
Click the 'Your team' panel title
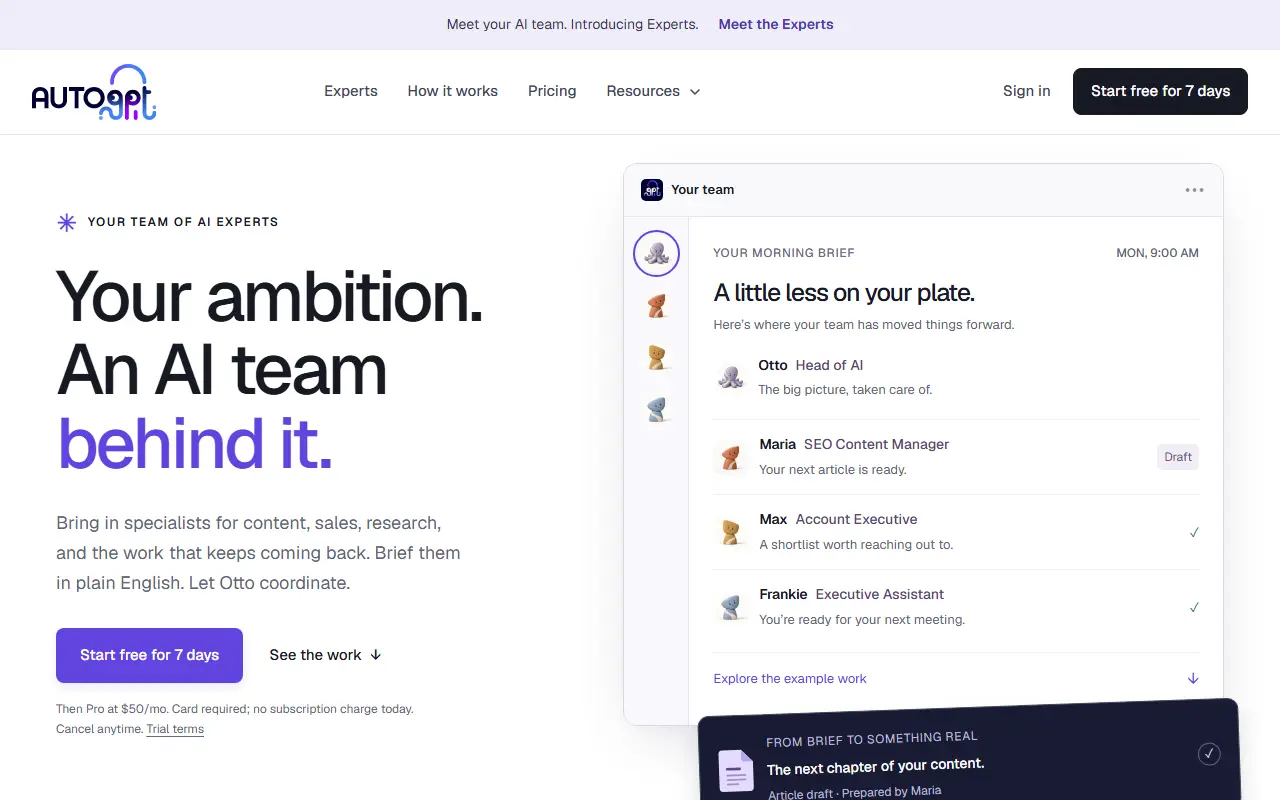(702, 189)
